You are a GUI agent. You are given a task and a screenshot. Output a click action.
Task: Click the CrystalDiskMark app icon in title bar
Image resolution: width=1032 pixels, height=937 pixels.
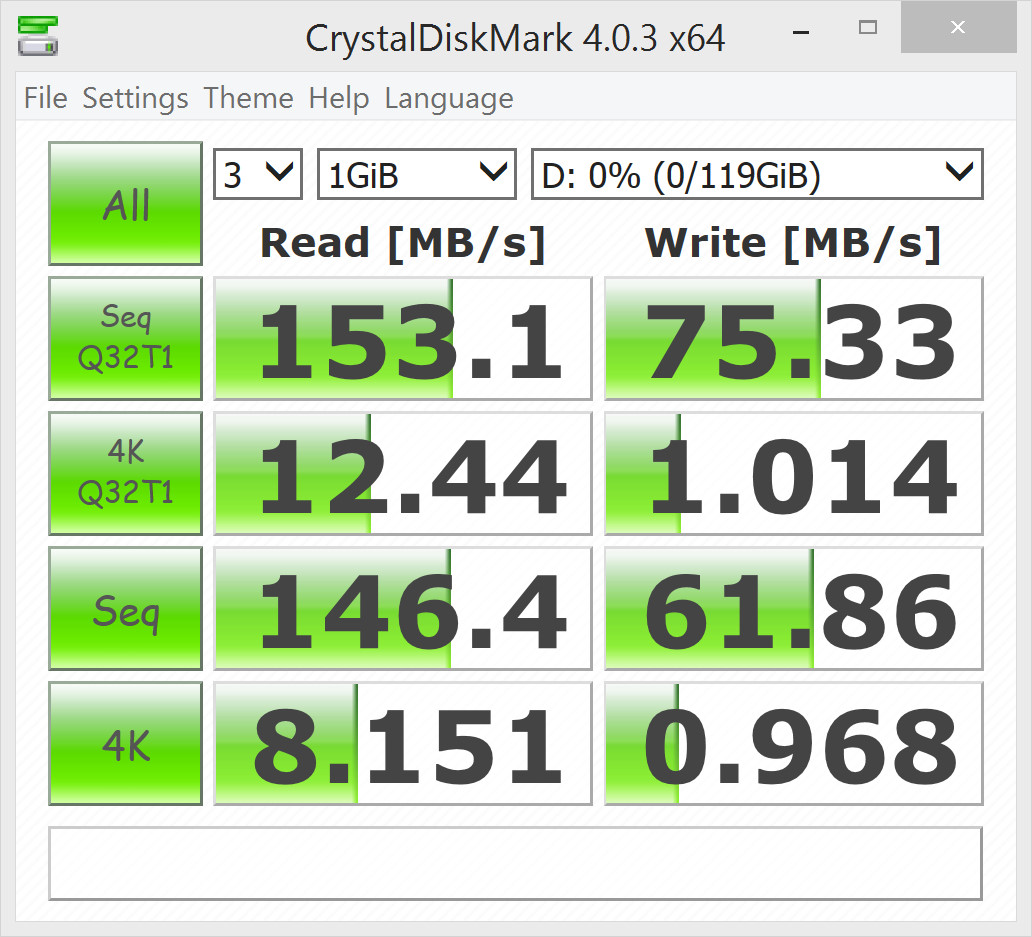click(38, 36)
